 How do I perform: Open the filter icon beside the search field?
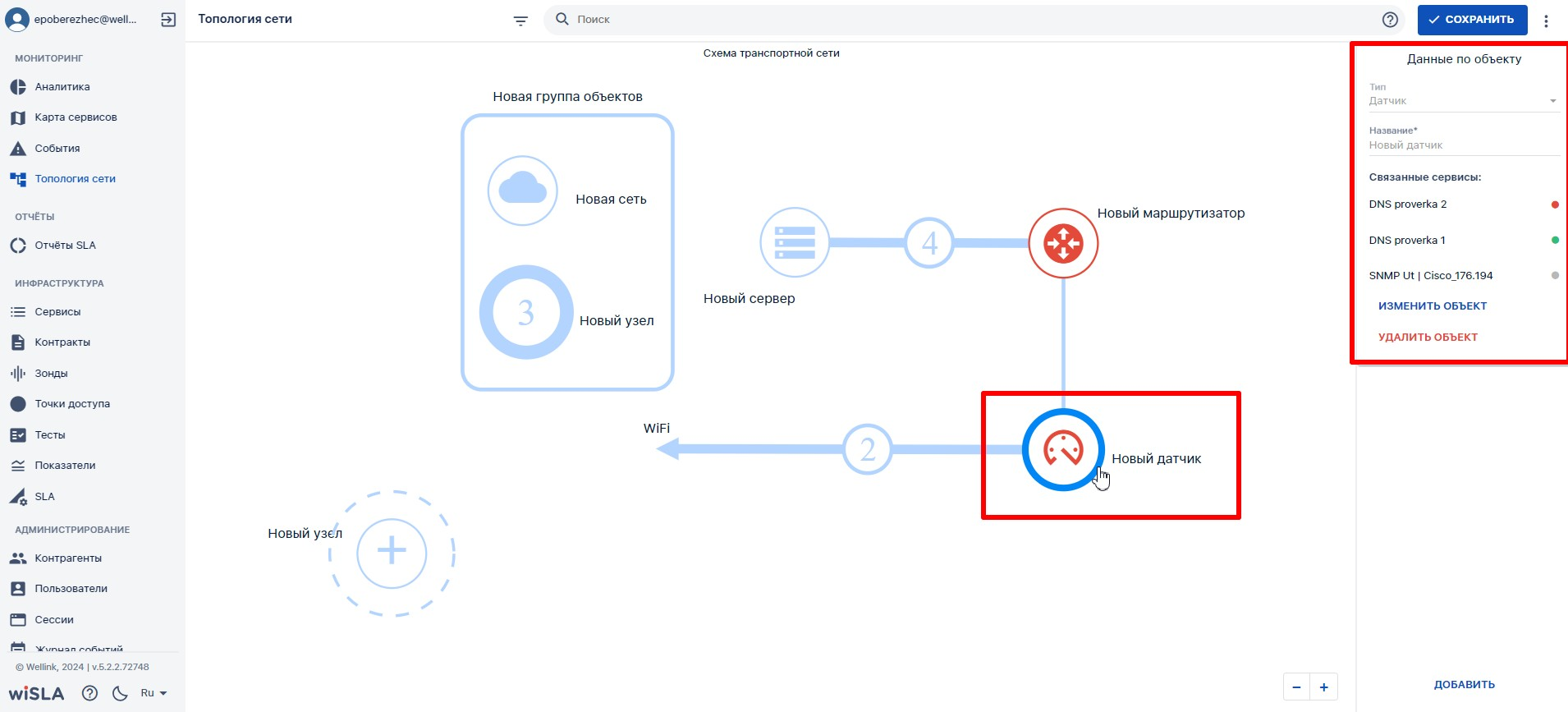520,20
